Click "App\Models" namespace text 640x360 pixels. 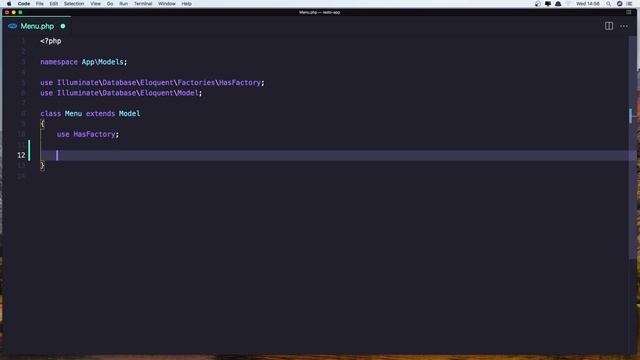coord(102,62)
